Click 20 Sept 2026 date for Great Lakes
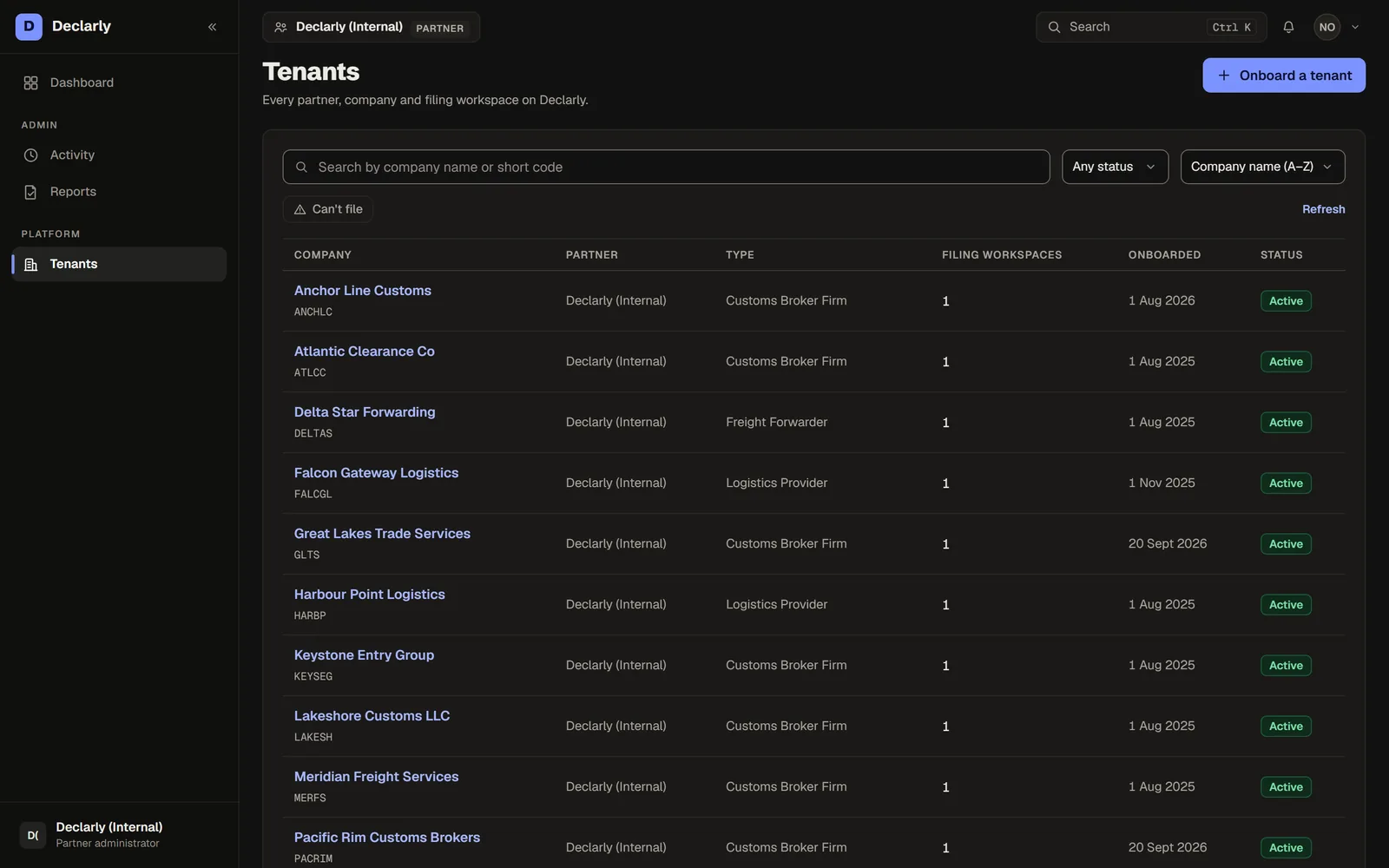This screenshot has width=1389, height=868. (x=1168, y=544)
